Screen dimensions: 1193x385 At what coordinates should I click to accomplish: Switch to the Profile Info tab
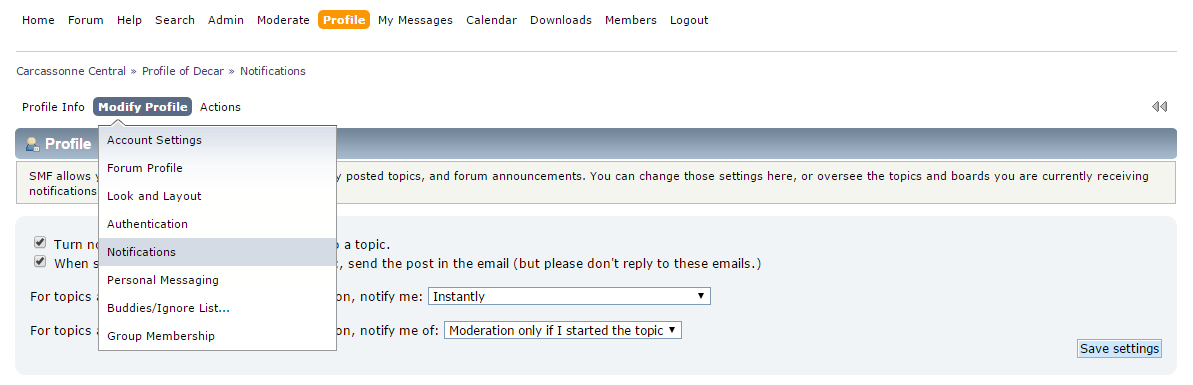pyautogui.click(x=53, y=107)
